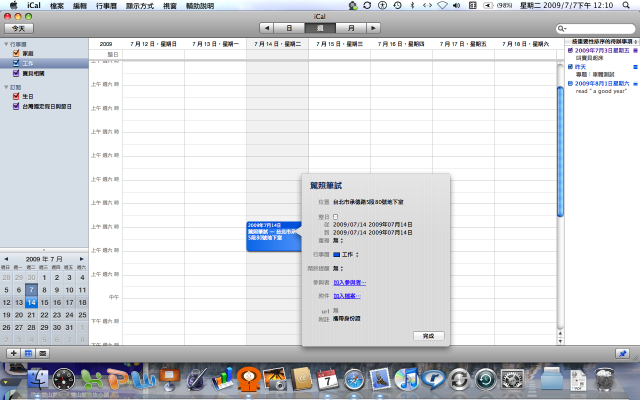Check the 整日 all-day checkbox in popup
Viewport: 640px width, 400px height.
point(336,217)
